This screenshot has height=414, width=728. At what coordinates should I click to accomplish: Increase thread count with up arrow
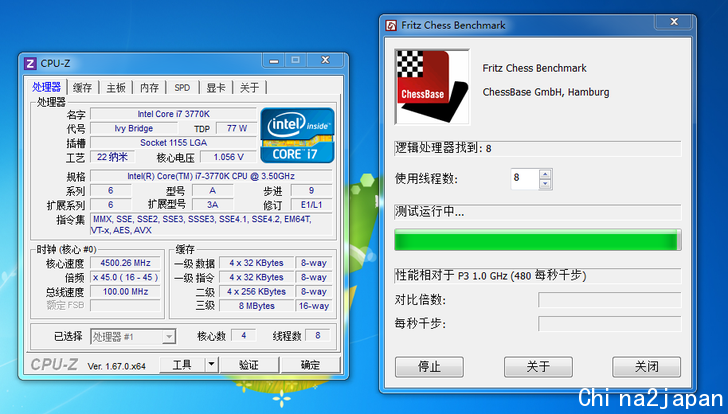coord(546,175)
